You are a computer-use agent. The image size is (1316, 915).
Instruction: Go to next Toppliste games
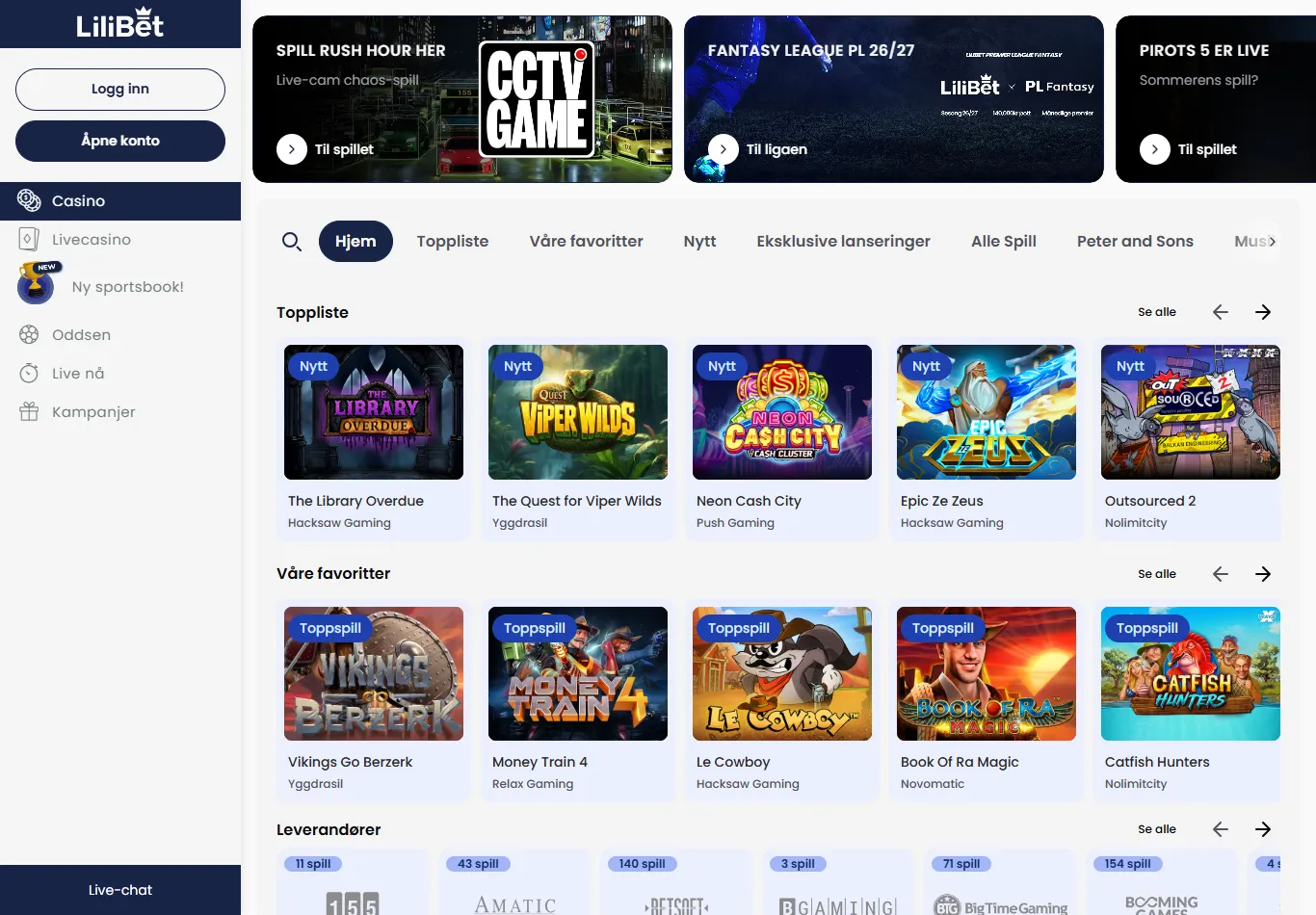point(1263,312)
